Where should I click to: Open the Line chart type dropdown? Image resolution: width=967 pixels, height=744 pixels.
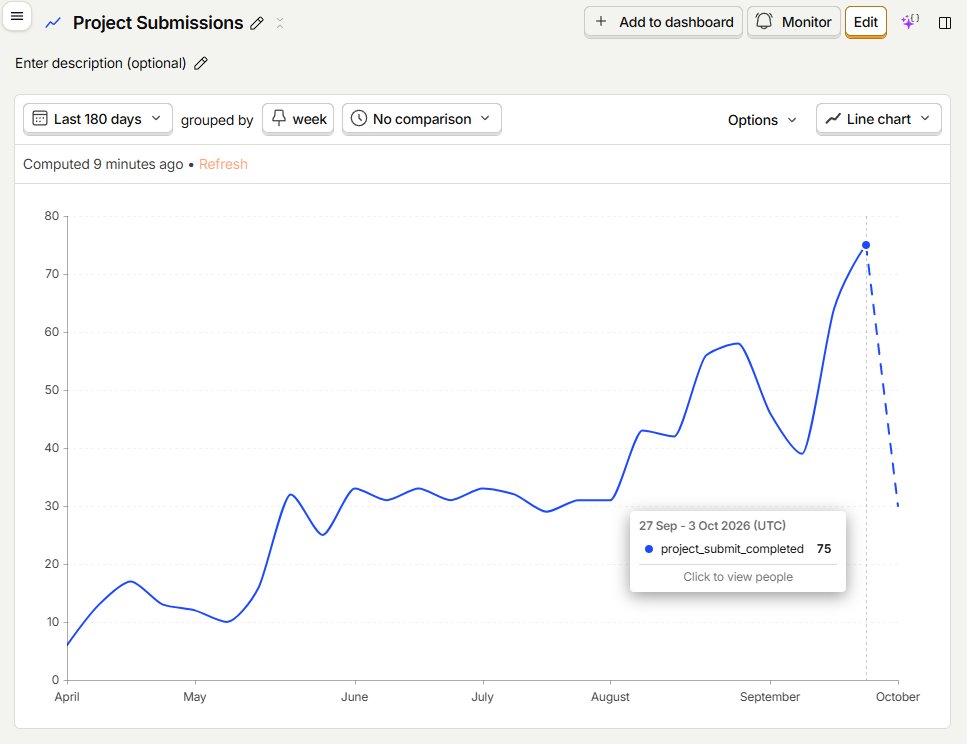[x=879, y=119]
